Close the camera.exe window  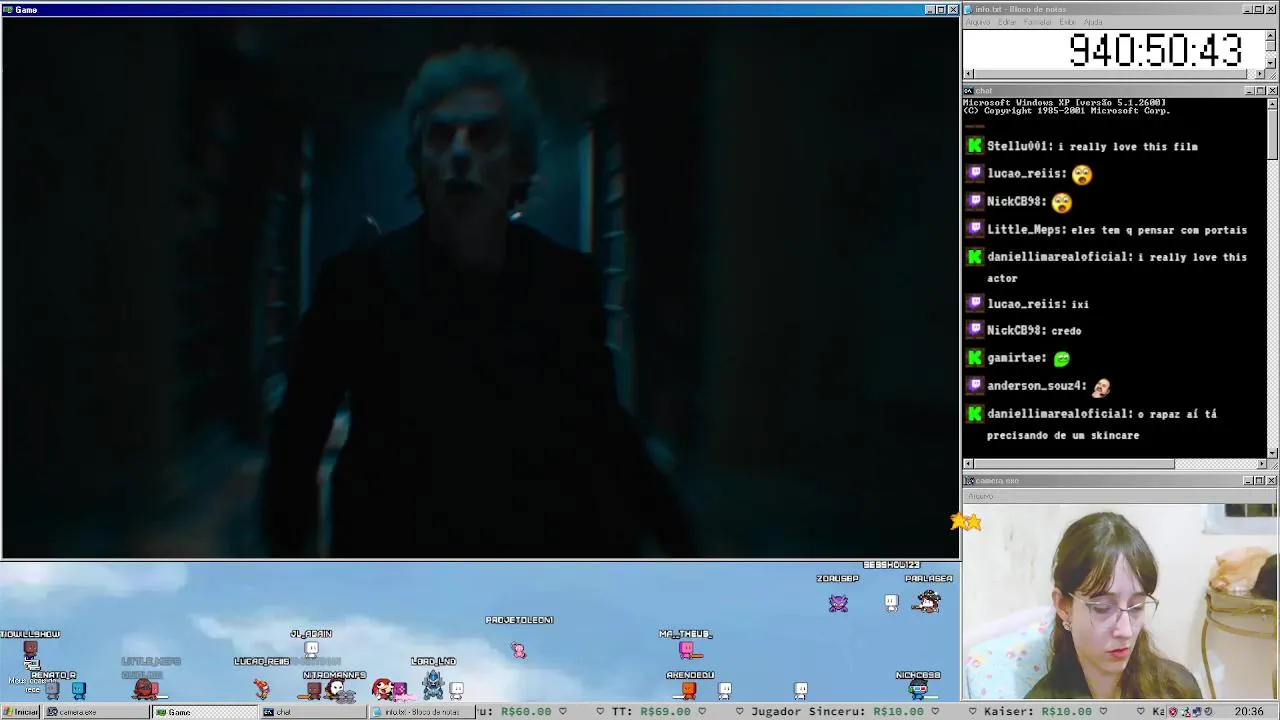(x=1272, y=481)
